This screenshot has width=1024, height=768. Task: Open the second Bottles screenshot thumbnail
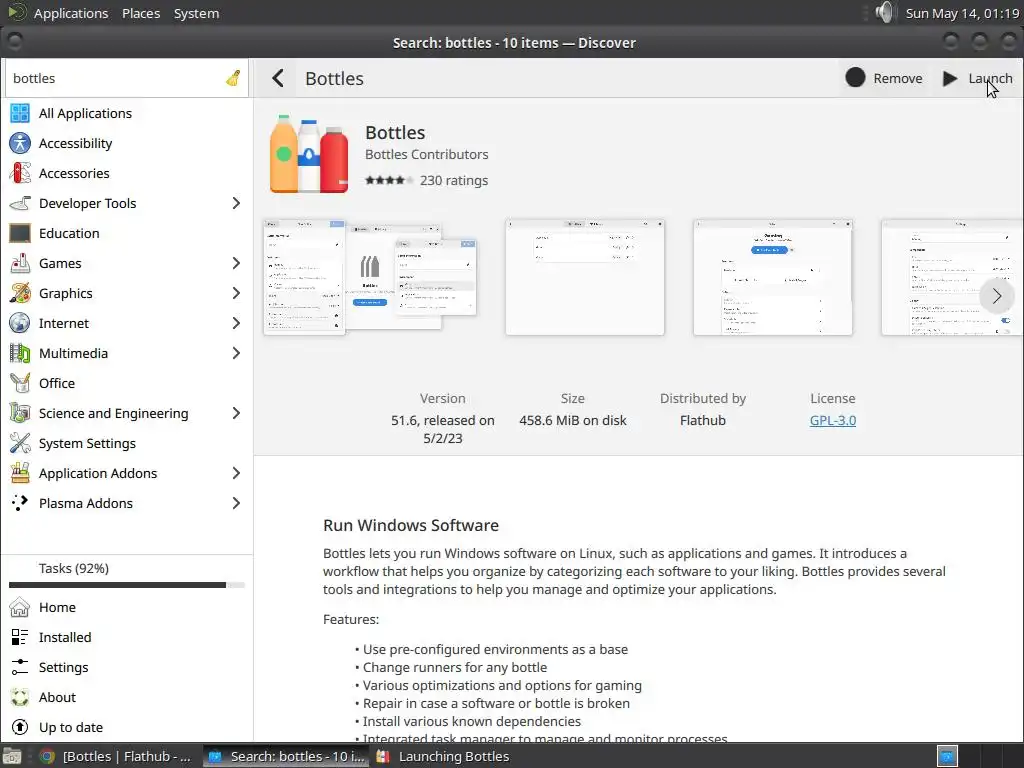[x=585, y=278]
